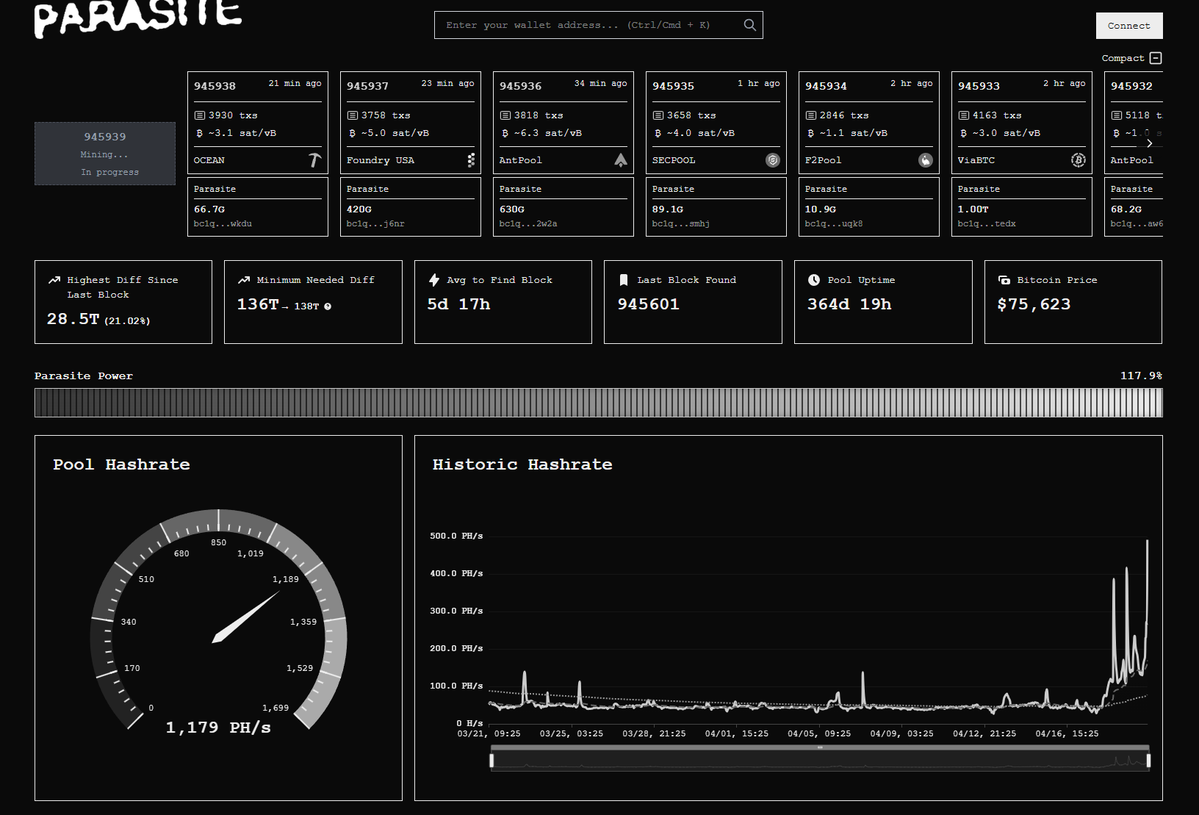Click the Parasite logo
The image size is (1199, 815).
tap(138, 17)
